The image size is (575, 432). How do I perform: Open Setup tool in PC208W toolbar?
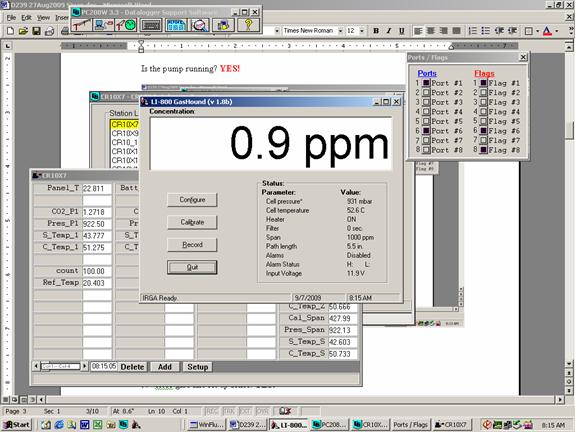point(81,25)
